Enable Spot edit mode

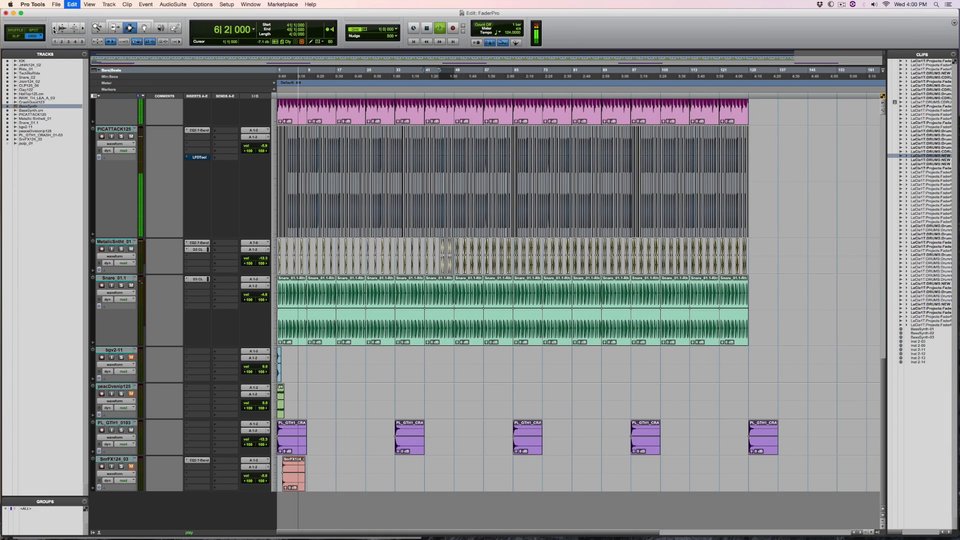34,30
